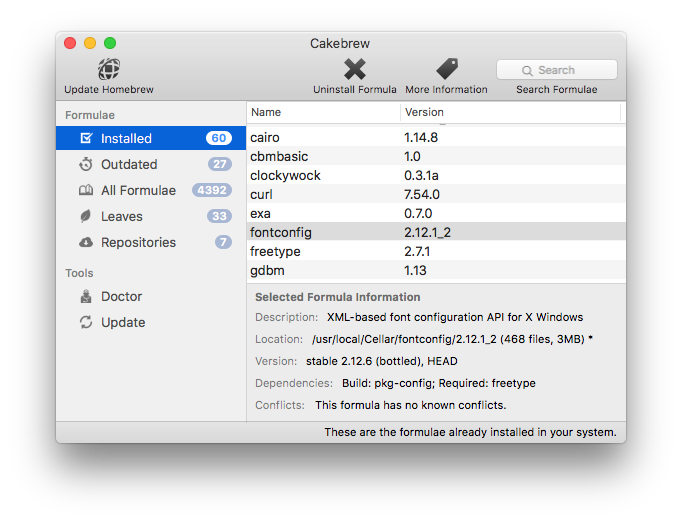Select the clockywock formula row
682x523 pixels.
click(436, 175)
